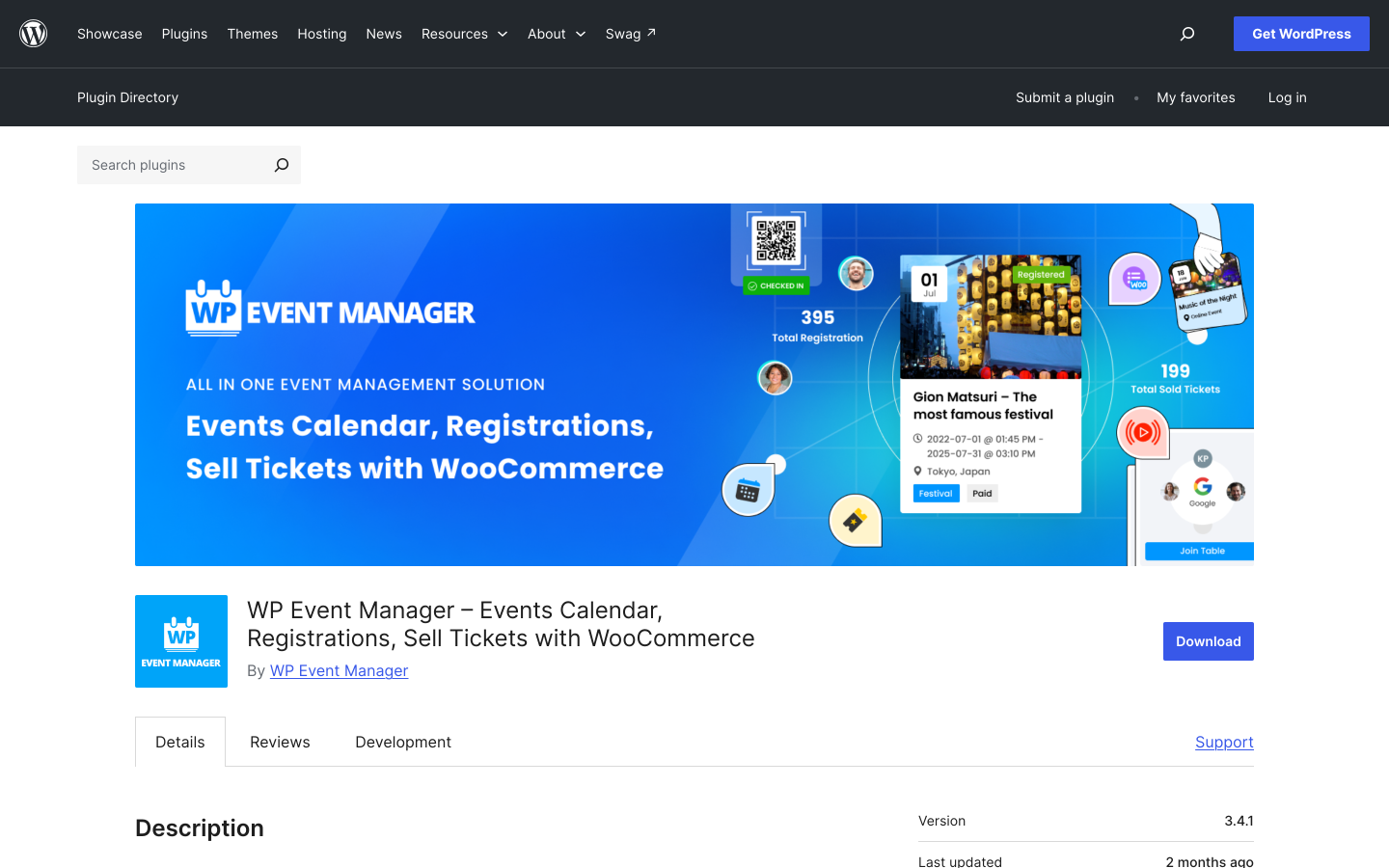This screenshot has width=1389, height=868.
Task: Click the Log in link
Action: point(1288,97)
